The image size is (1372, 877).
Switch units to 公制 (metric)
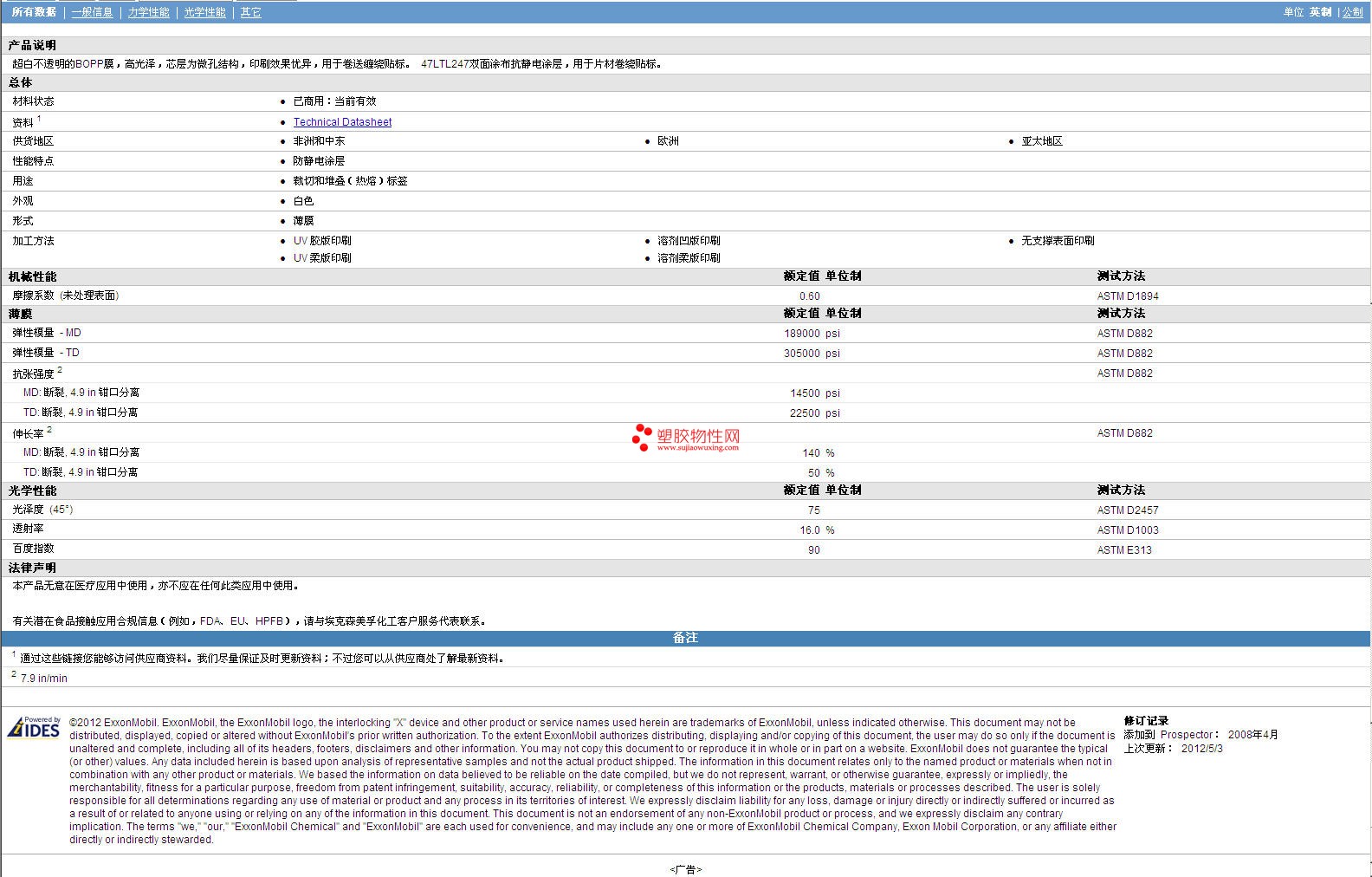[1352, 12]
